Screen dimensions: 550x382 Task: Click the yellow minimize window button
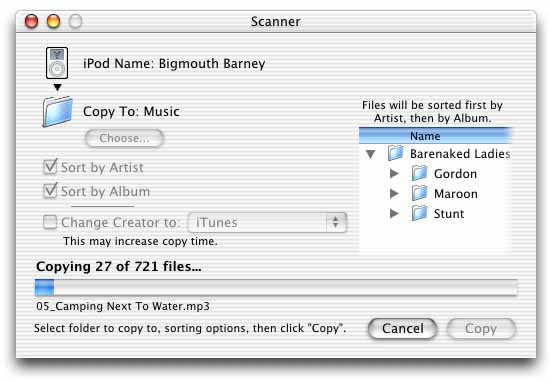click(53, 21)
